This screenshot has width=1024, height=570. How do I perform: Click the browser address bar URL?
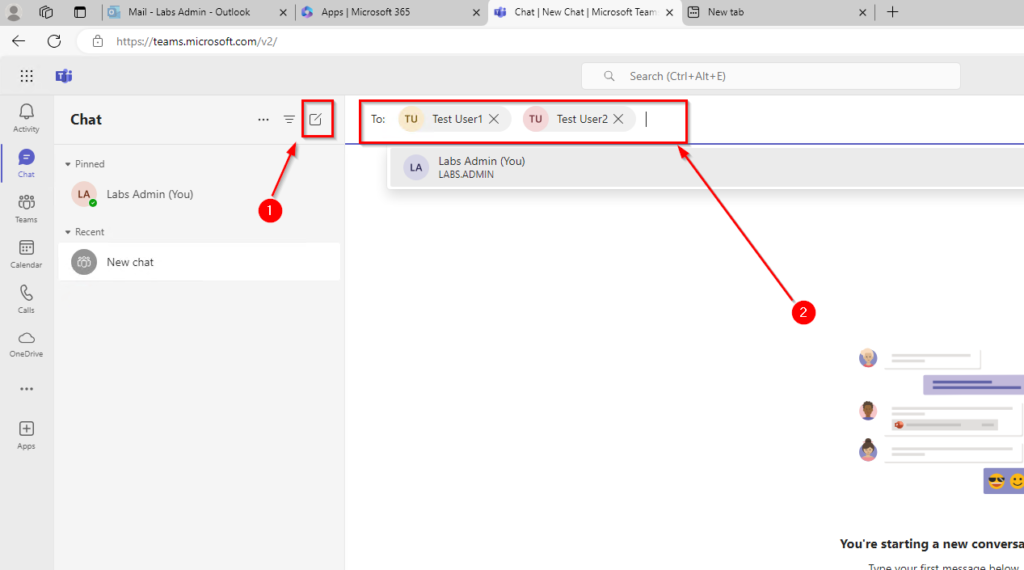pyautogui.click(x=197, y=41)
